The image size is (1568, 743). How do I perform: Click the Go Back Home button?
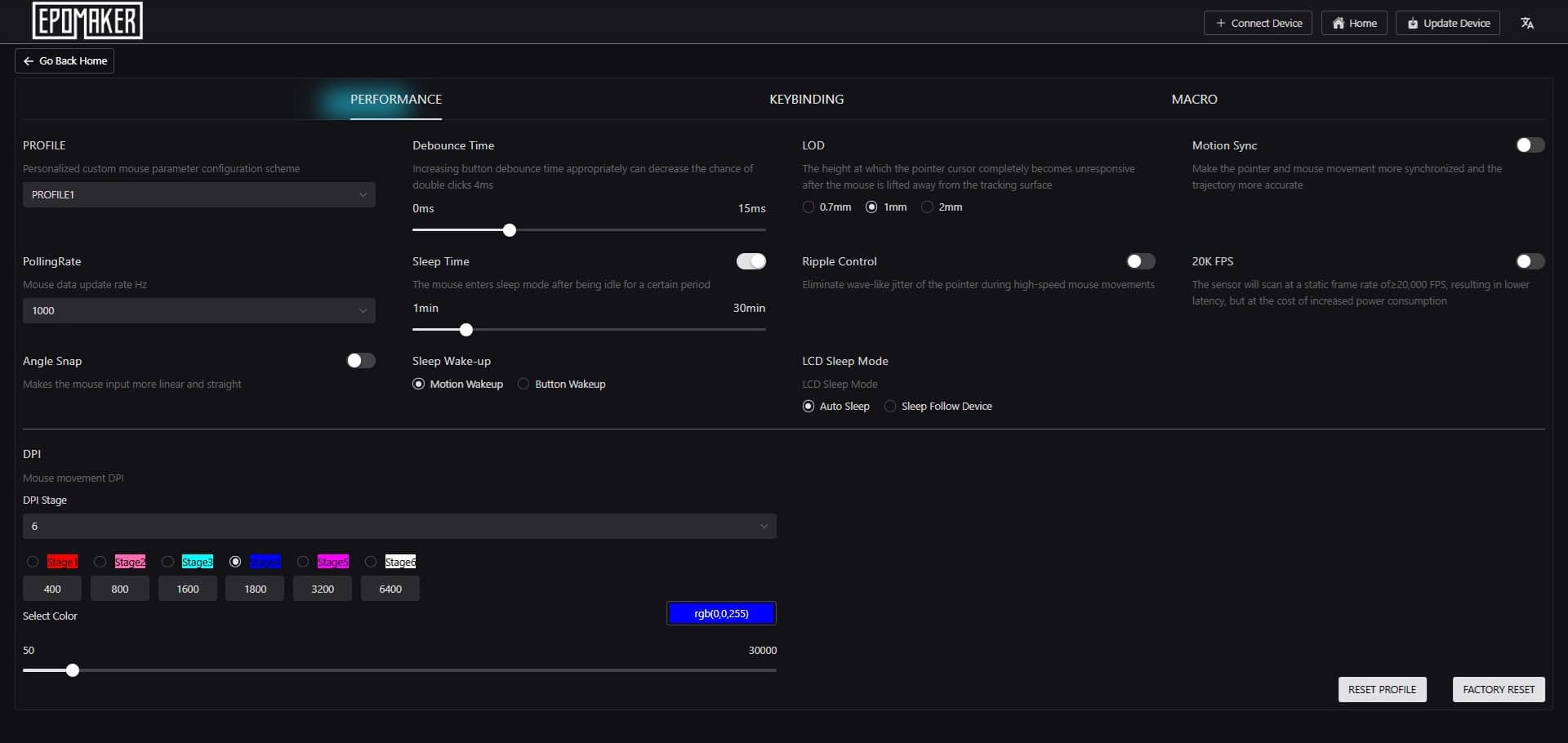click(65, 61)
